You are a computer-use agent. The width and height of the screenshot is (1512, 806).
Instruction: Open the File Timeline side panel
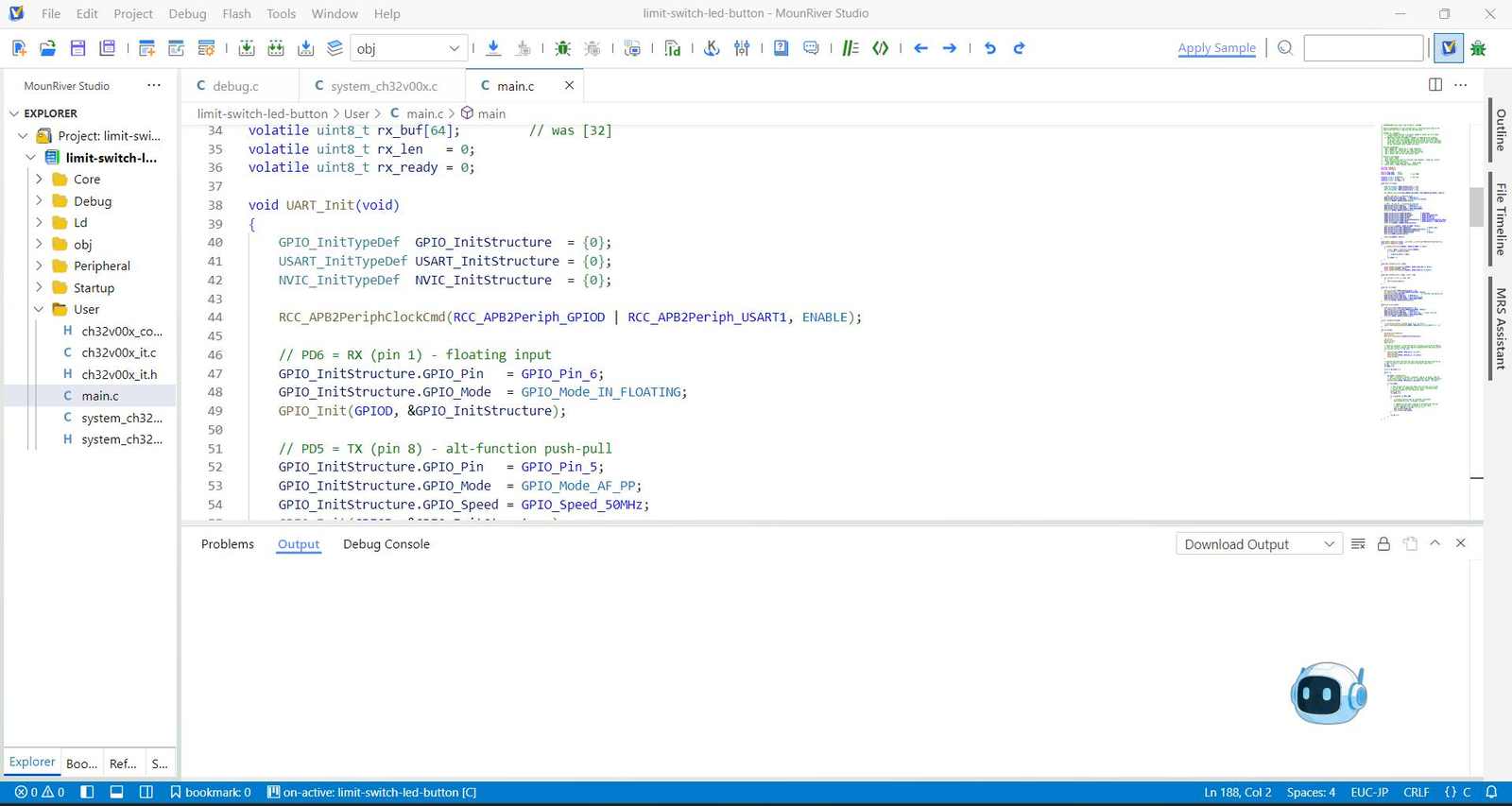click(1500, 219)
